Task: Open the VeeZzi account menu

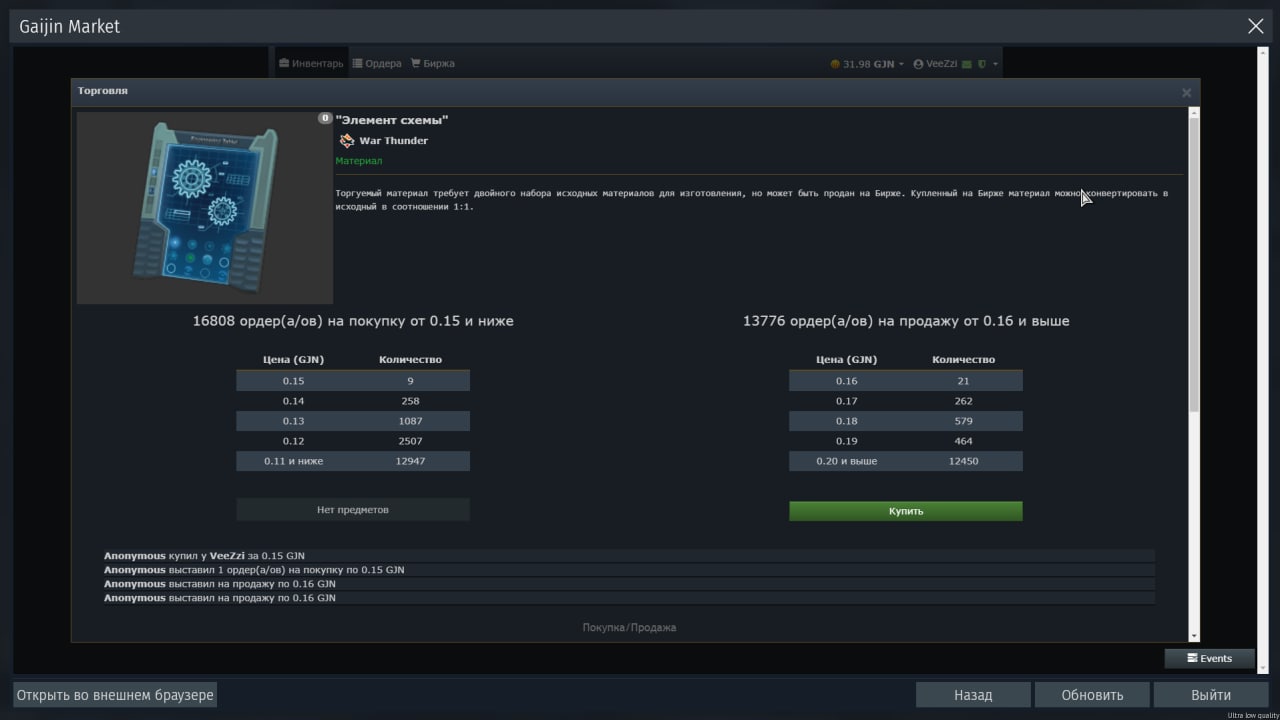Action: coord(935,64)
